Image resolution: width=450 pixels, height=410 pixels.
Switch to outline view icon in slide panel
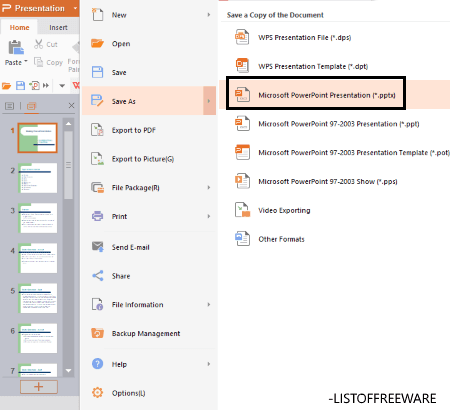[x=10, y=106]
